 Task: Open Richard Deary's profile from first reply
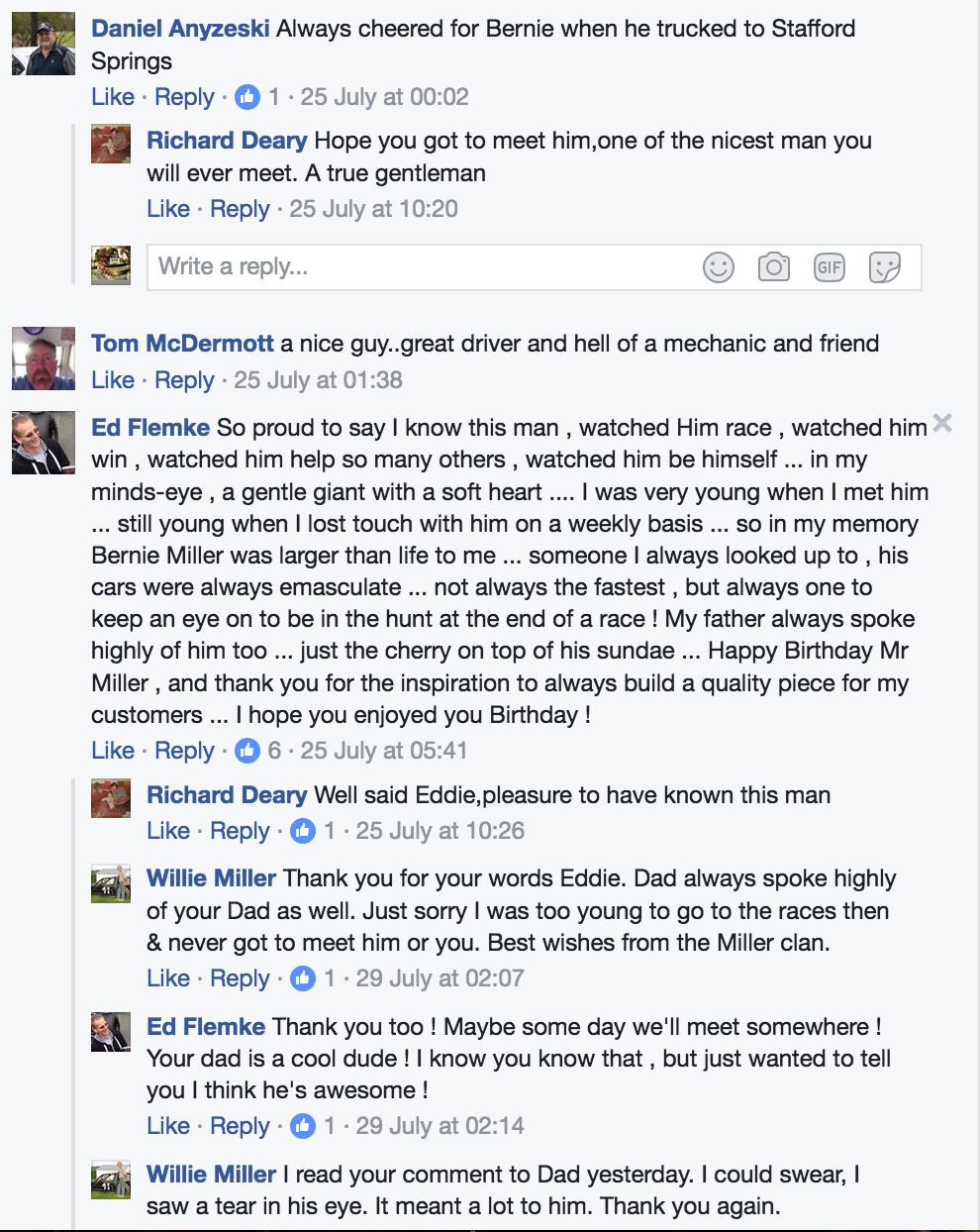tap(227, 141)
